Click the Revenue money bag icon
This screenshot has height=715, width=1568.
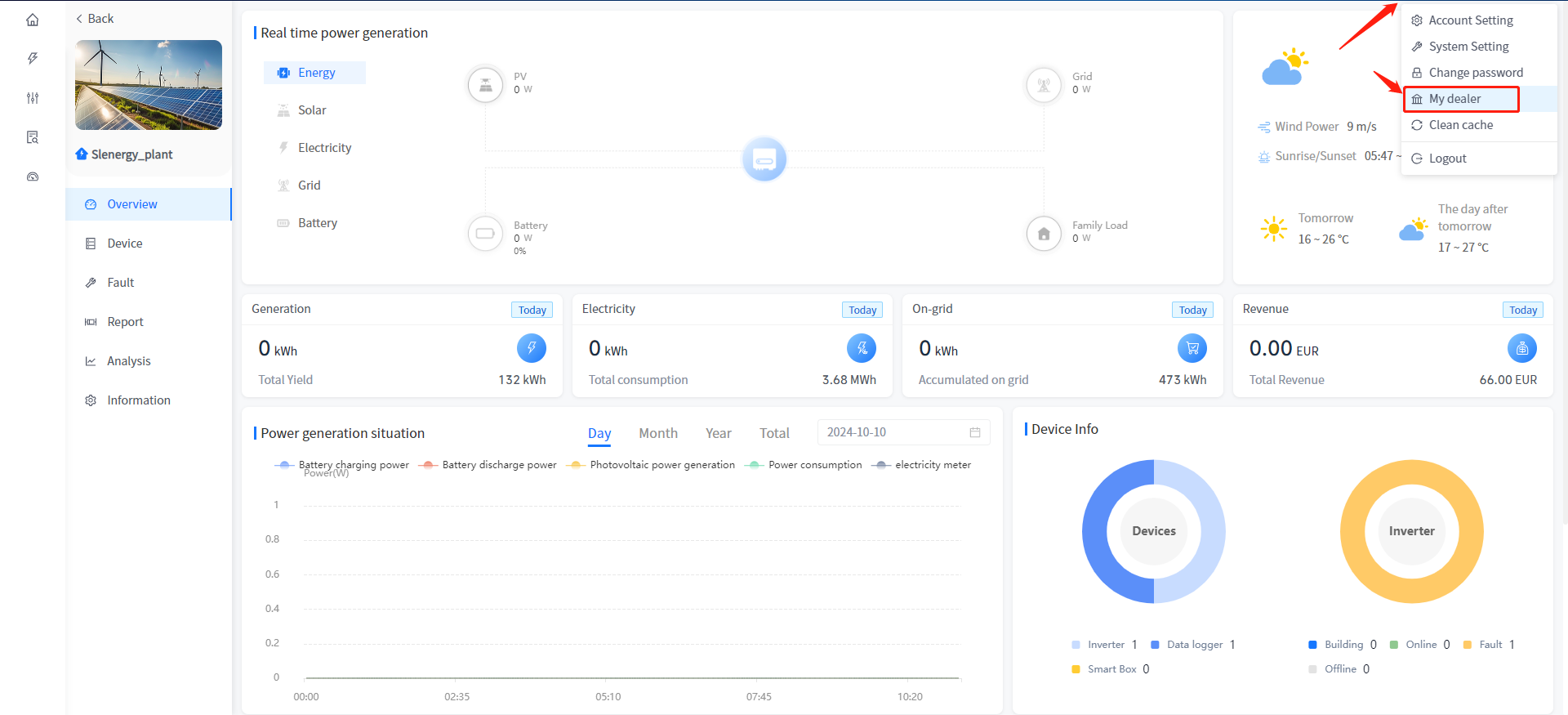(x=1521, y=349)
